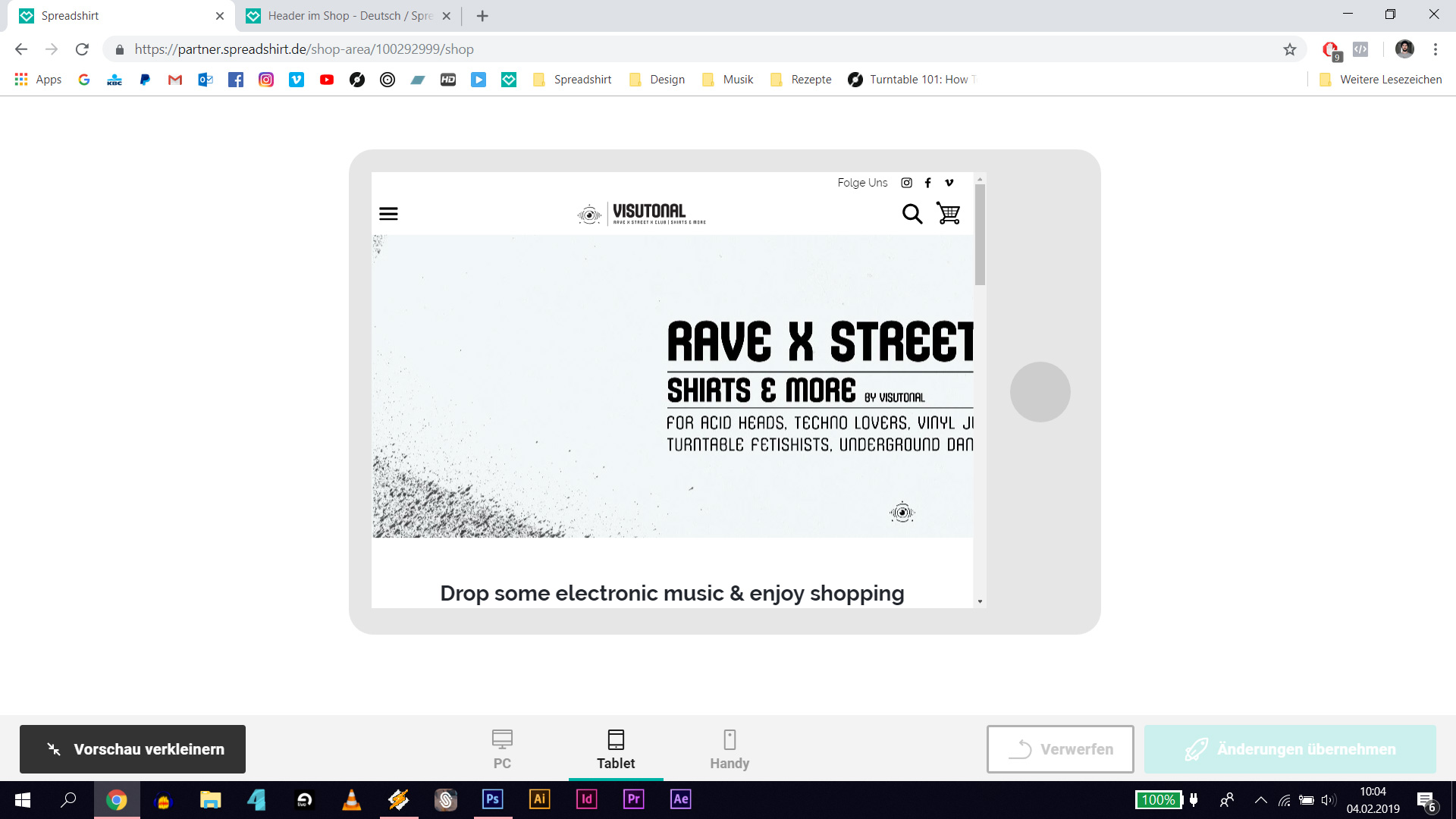Open the hamburger menu in shop preview
The width and height of the screenshot is (1456, 819).
pyautogui.click(x=388, y=214)
